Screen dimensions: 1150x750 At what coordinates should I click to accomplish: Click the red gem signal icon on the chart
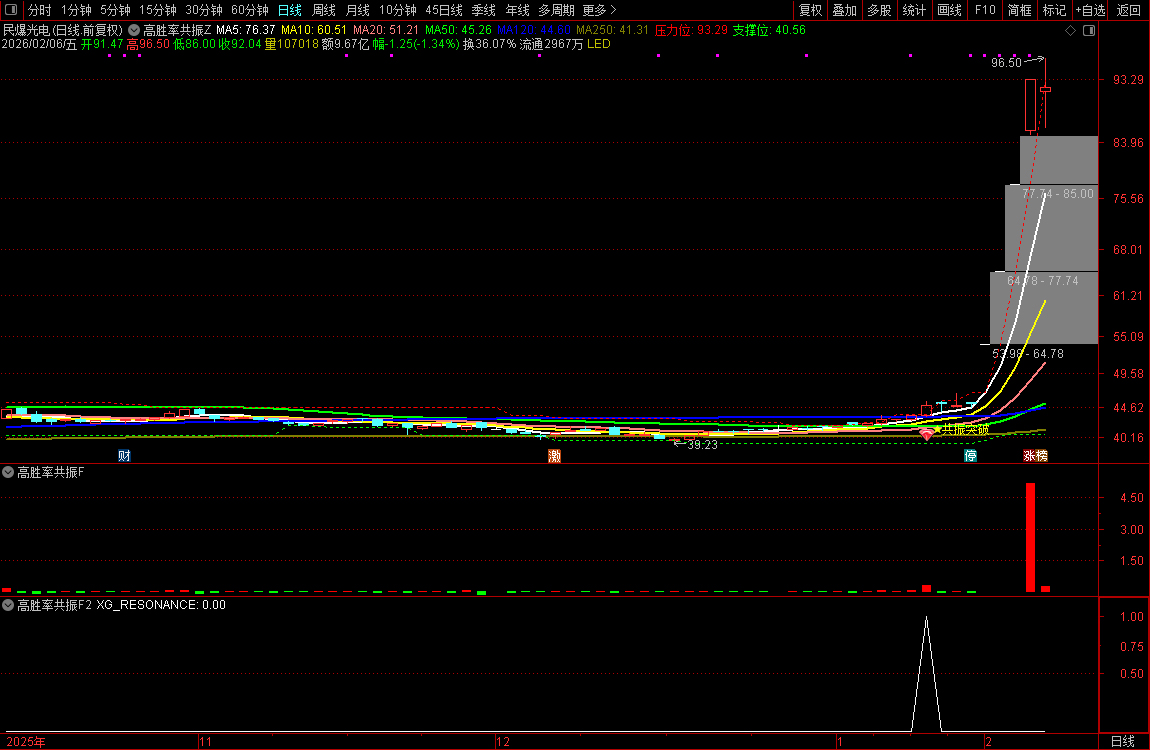point(927,434)
